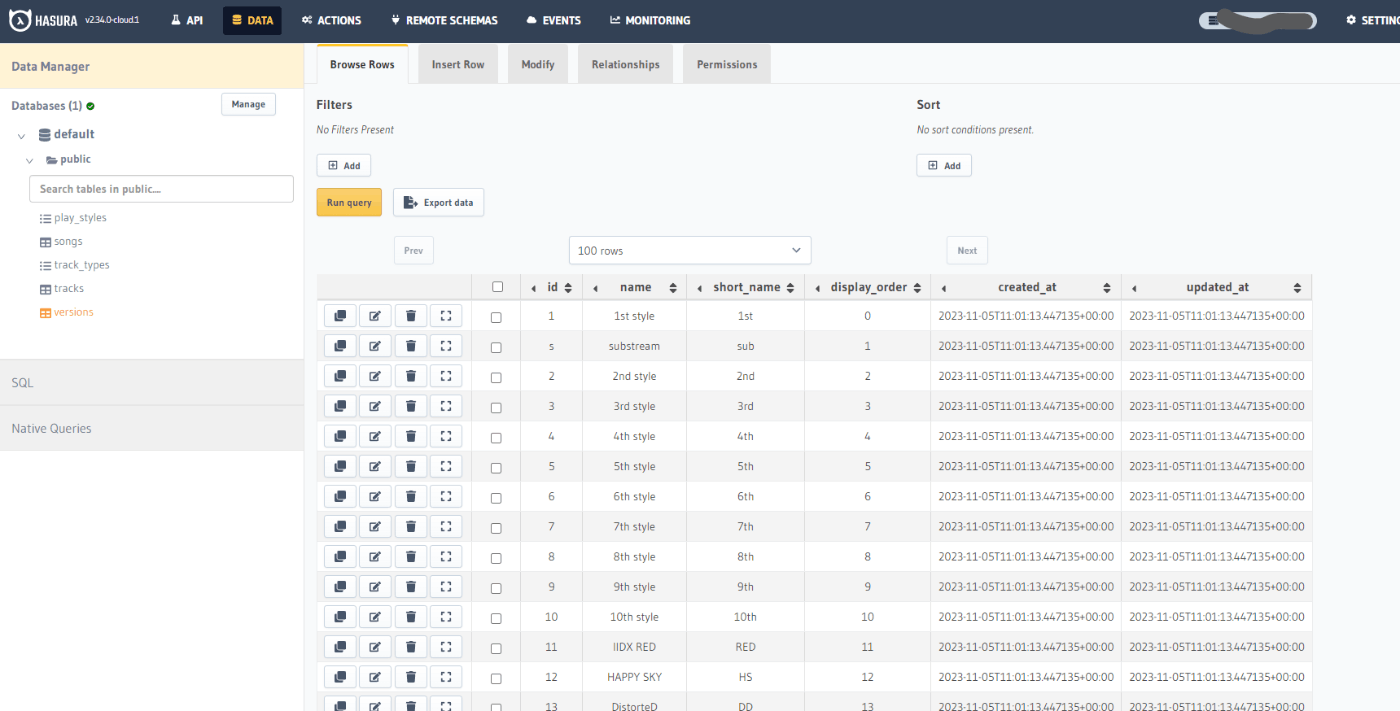Export data from the table
Viewport: 1400px width, 711px height.
[439, 202]
